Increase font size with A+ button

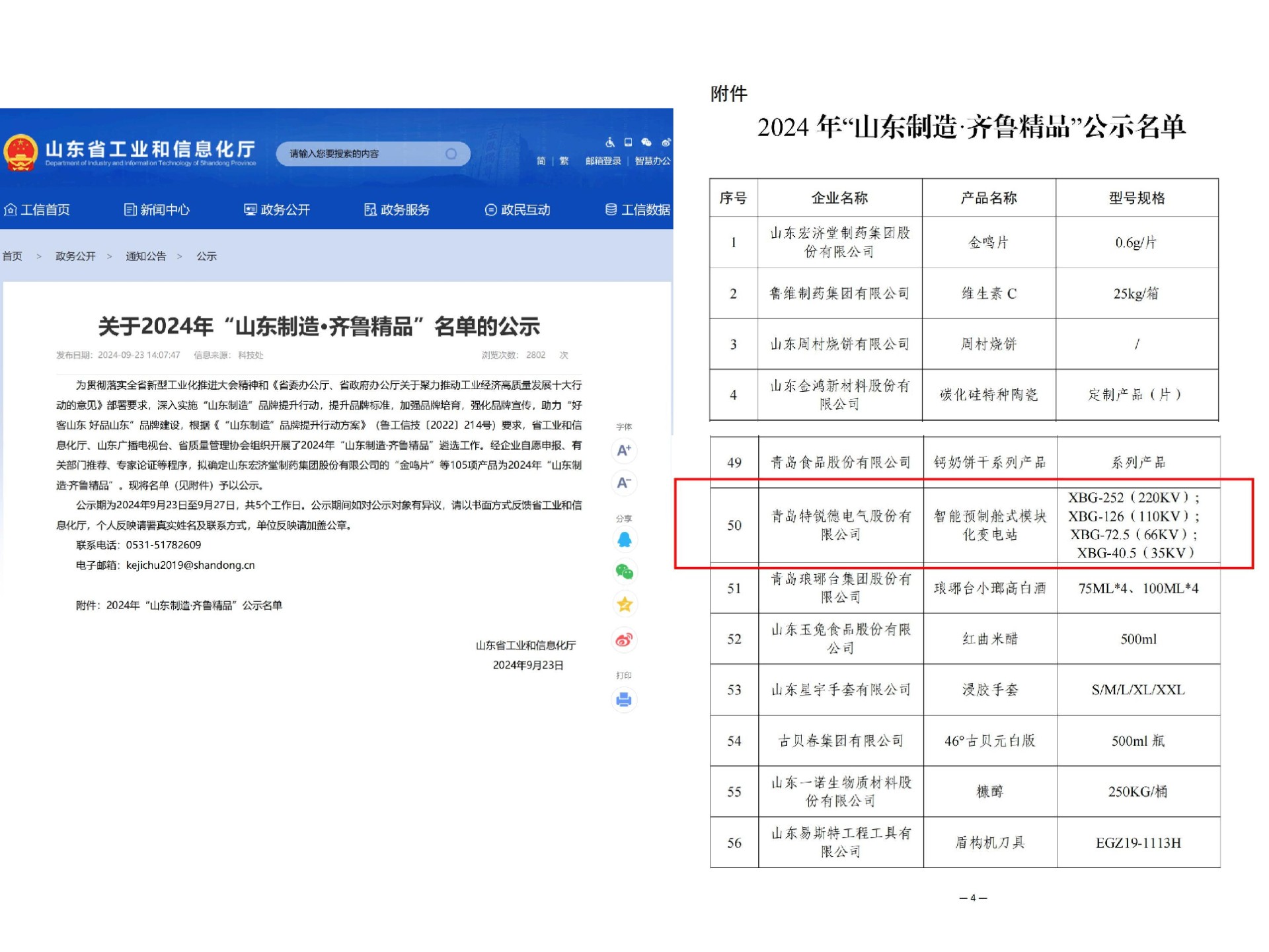point(624,451)
